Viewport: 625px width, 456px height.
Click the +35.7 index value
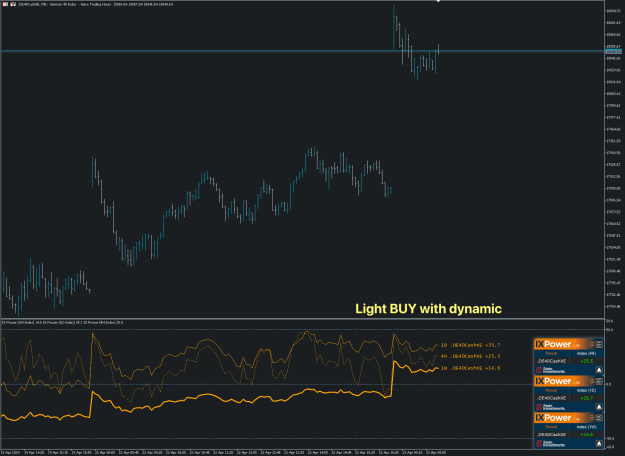587,398
